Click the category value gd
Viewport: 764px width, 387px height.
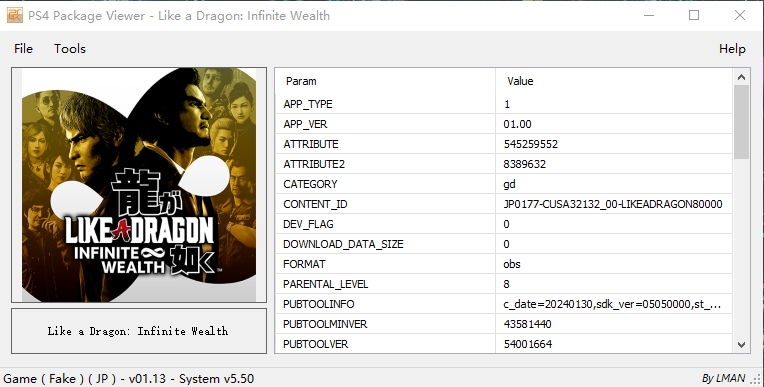click(510, 184)
